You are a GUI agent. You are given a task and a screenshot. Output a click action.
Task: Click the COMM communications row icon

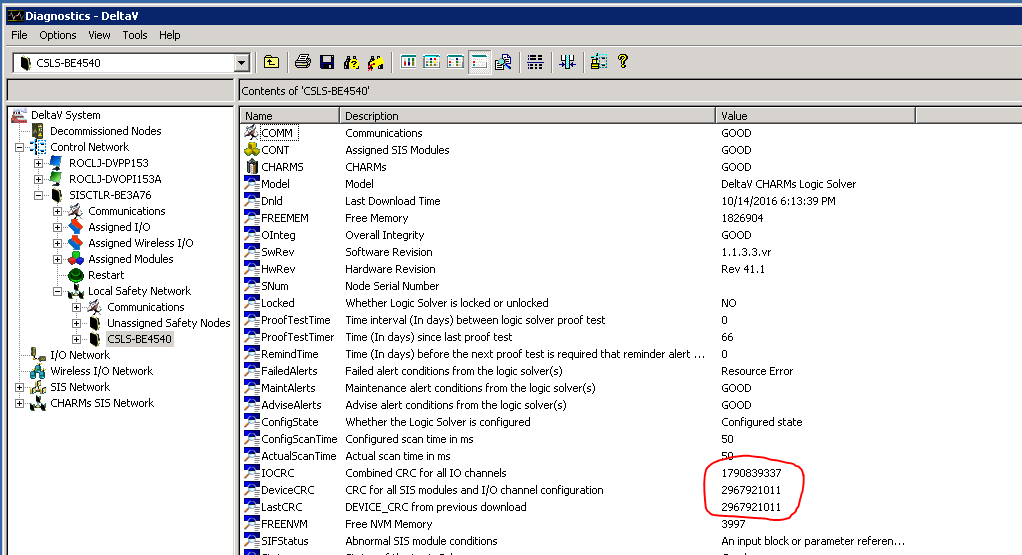[252, 133]
